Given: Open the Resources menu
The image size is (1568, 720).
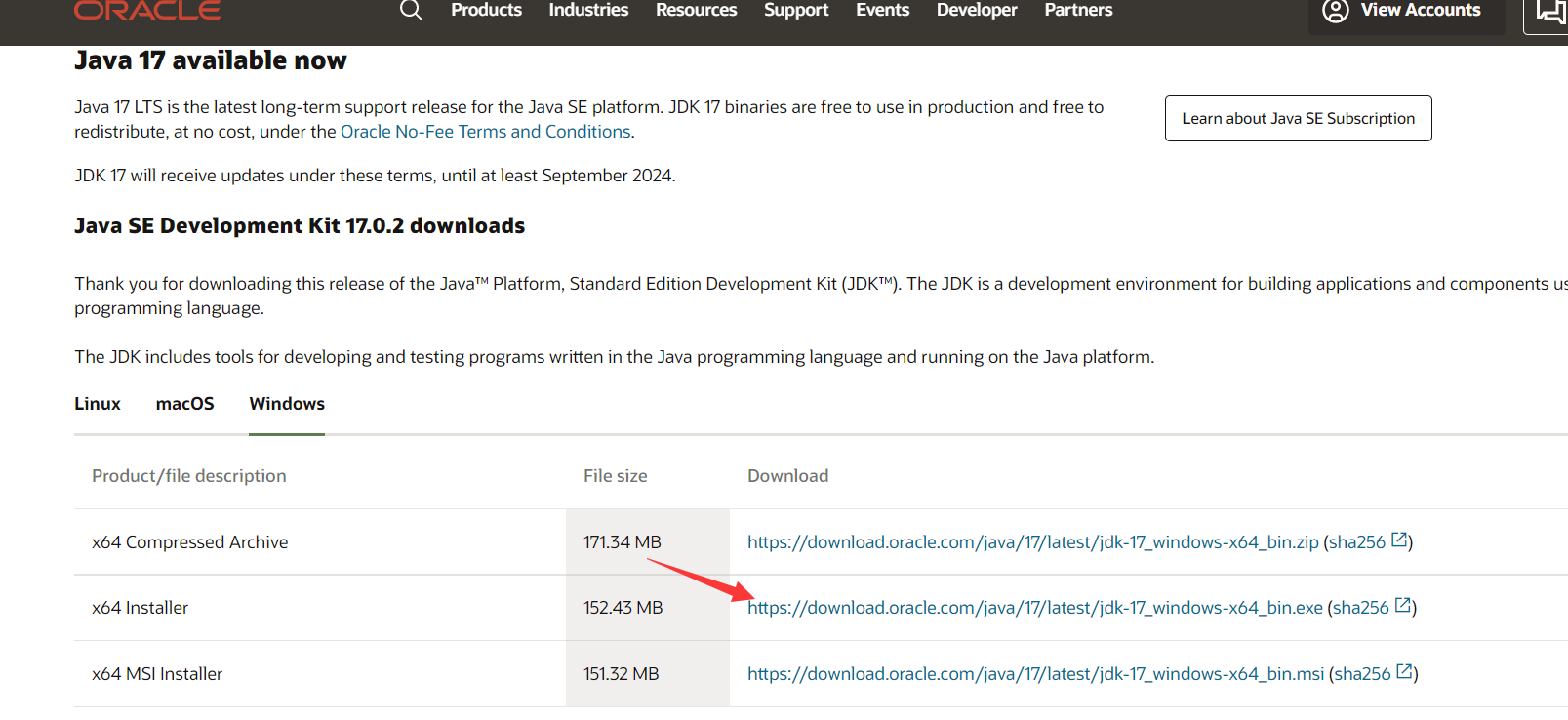Looking at the screenshot, I should 696,10.
